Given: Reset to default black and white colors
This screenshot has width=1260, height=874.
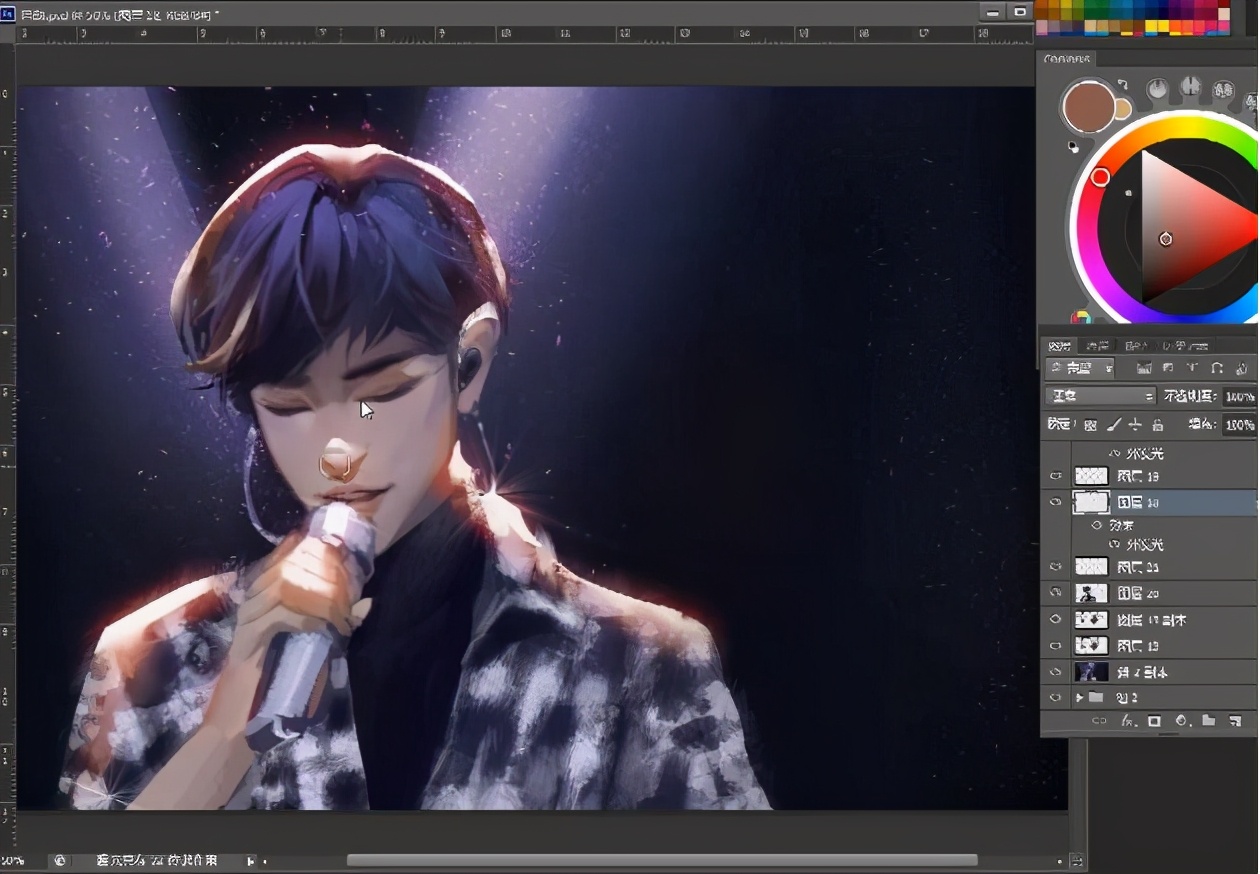Looking at the screenshot, I should point(1073,146).
